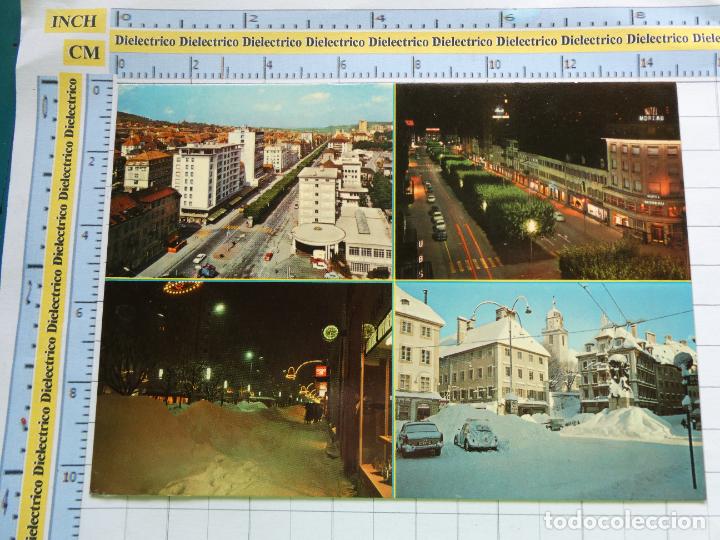
Task: Open the todocoleccion watermark link
Action: pyautogui.click(x=624, y=520)
